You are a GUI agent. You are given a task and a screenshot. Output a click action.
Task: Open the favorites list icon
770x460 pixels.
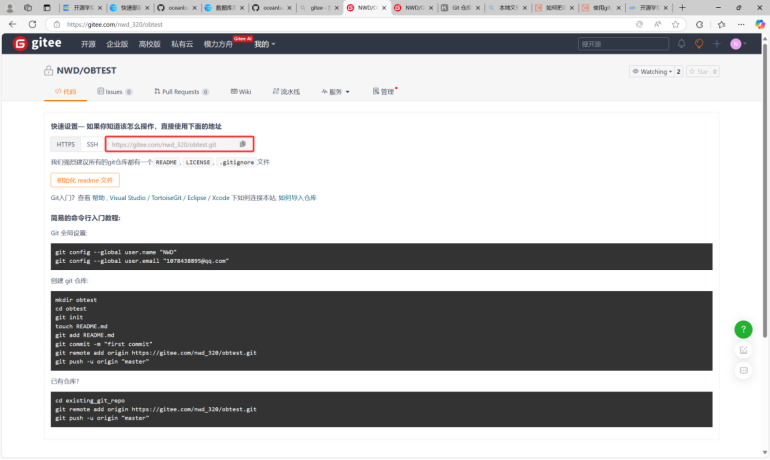[x=721, y=24]
